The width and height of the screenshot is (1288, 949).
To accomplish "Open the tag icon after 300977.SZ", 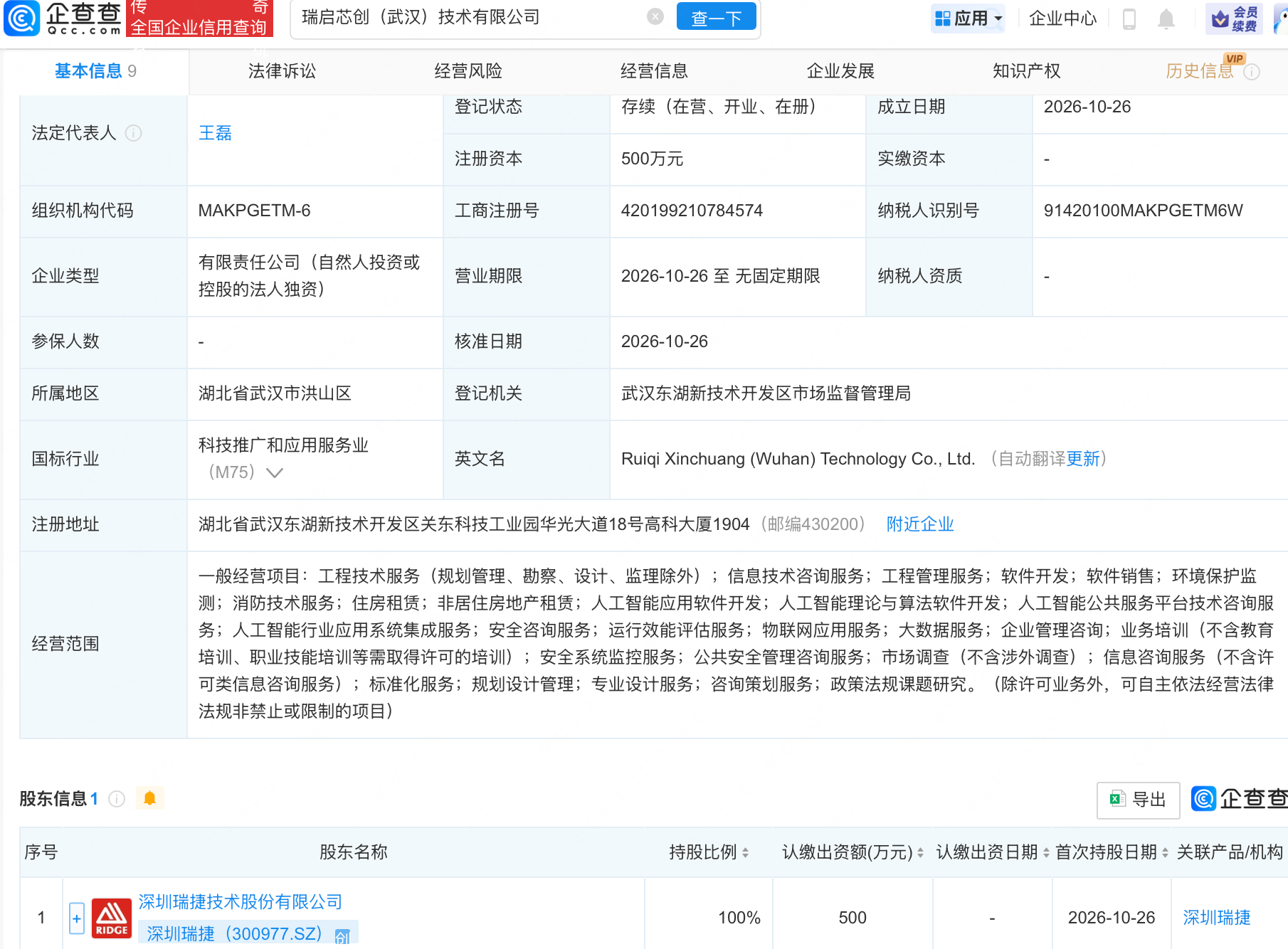I will [342, 935].
